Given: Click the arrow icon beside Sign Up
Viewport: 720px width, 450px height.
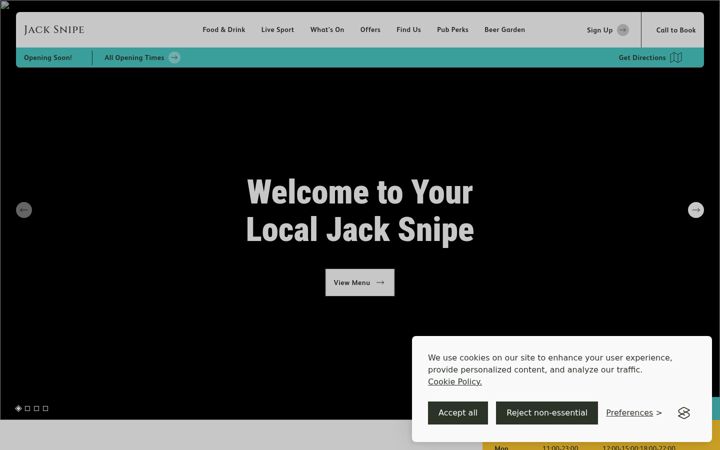Looking at the screenshot, I should click(x=623, y=30).
